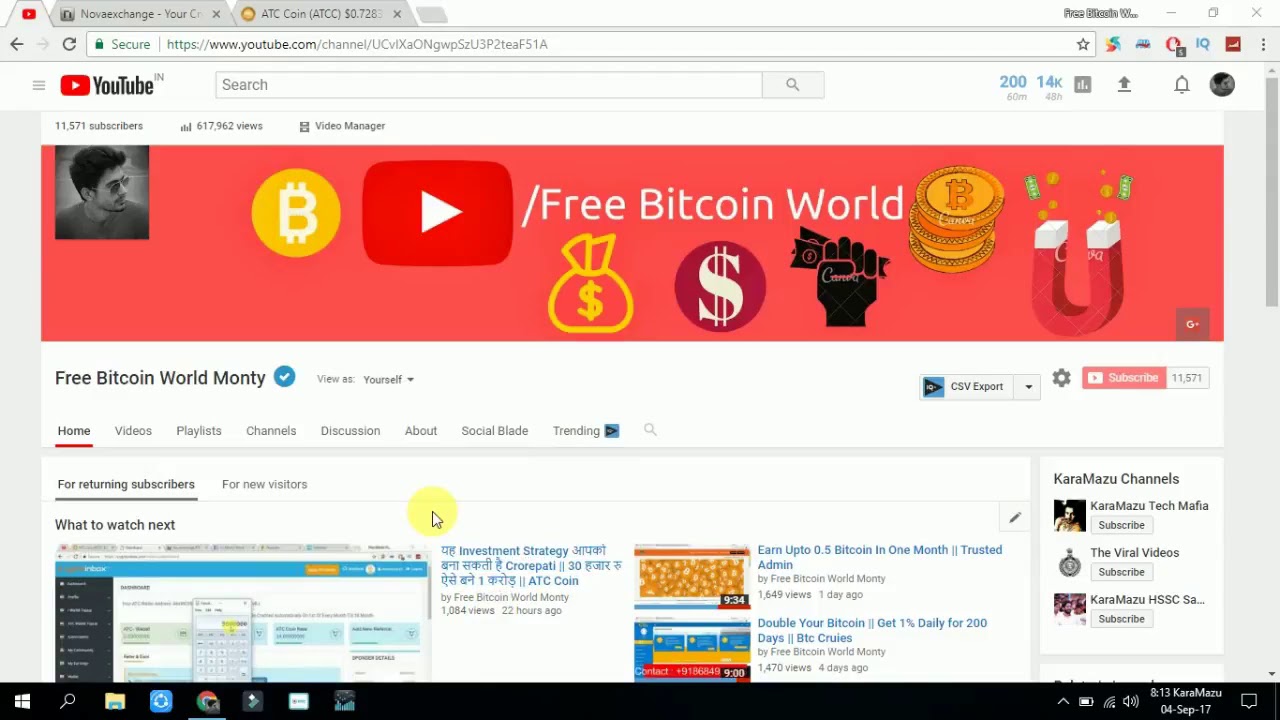Click the IQ extension icon
The width and height of the screenshot is (1280, 720).
click(1203, 44)
